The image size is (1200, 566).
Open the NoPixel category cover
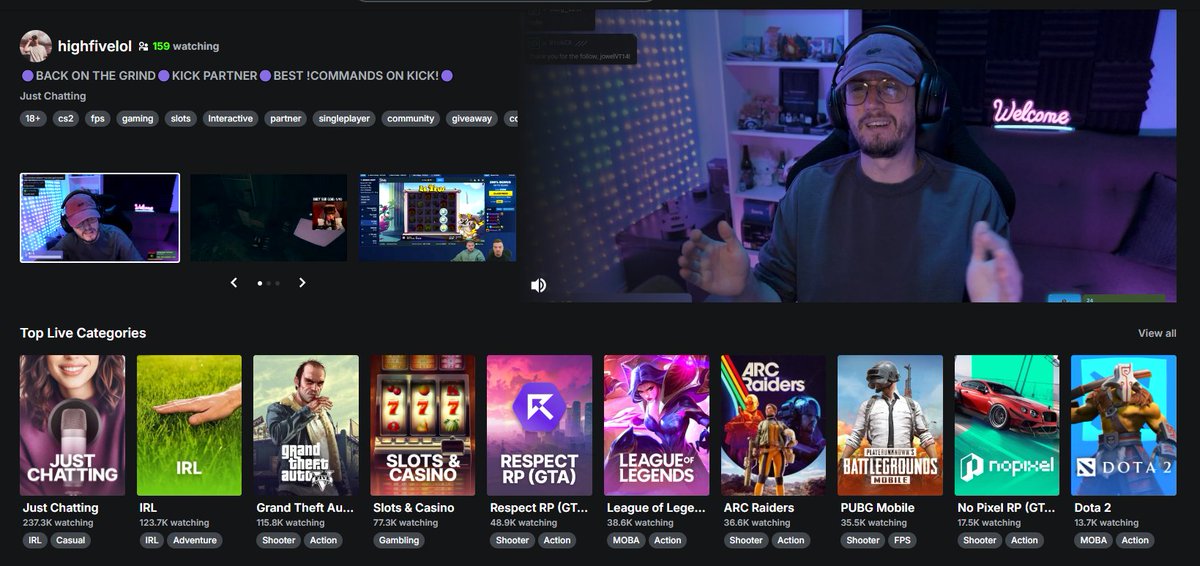click(x=1007, y=425)
